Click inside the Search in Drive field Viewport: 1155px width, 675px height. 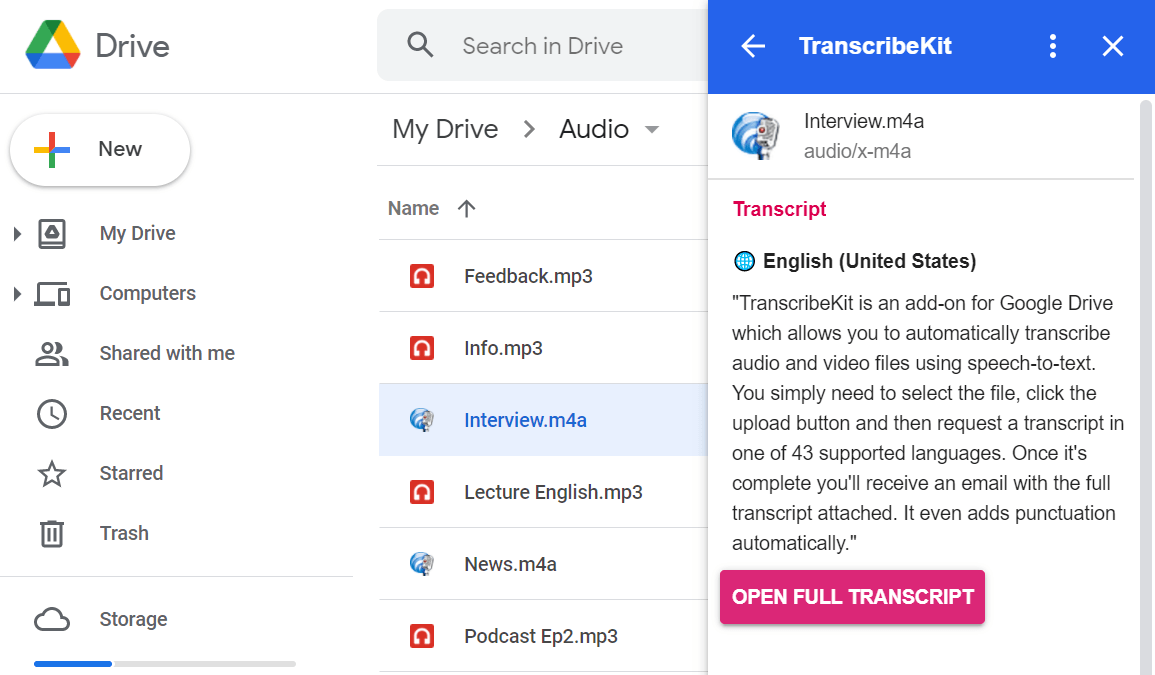coord(541,46)
